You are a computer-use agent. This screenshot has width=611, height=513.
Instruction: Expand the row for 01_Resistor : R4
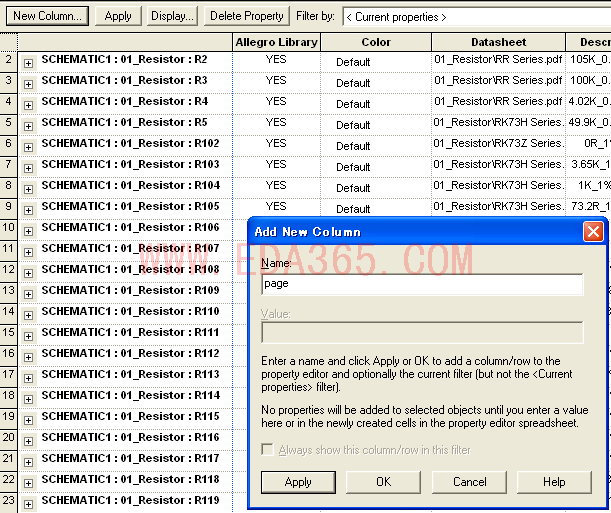point(28,105)
